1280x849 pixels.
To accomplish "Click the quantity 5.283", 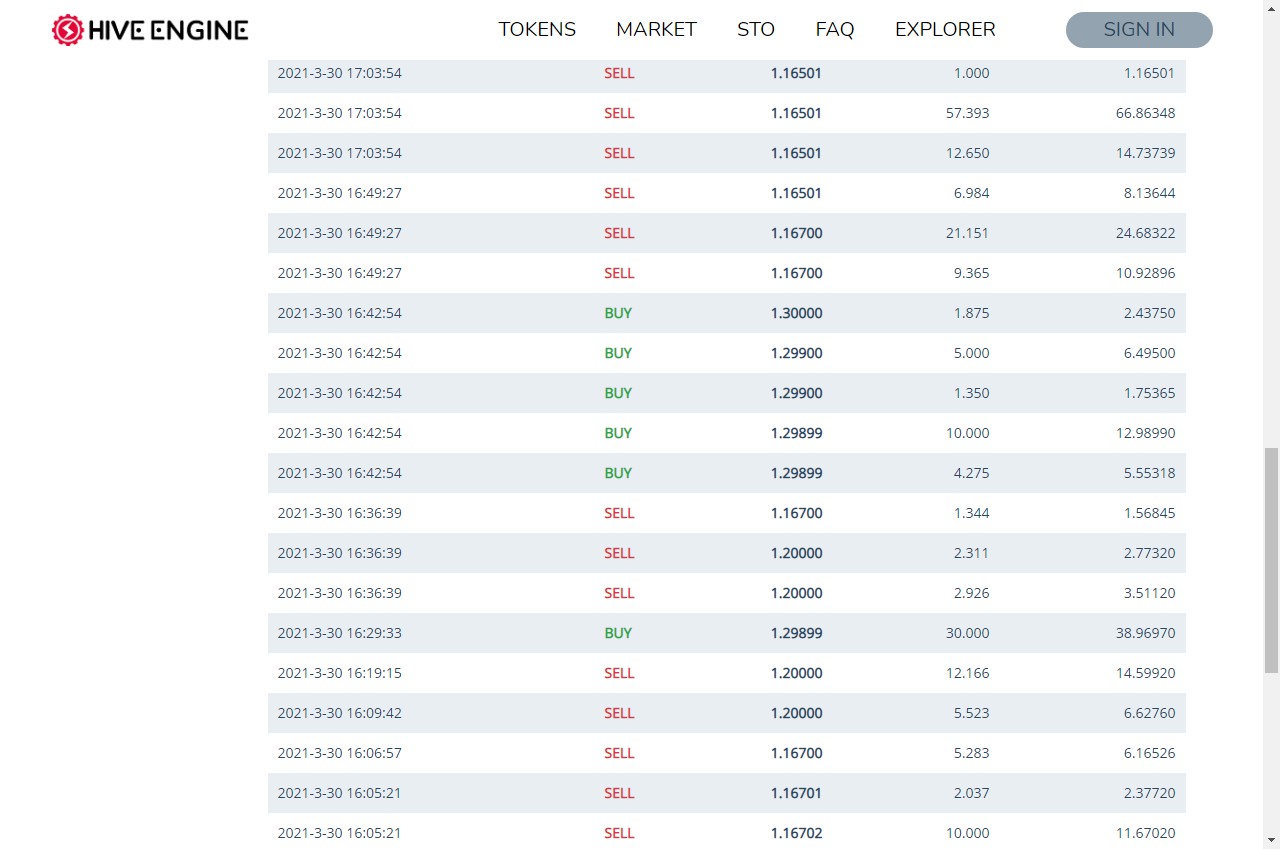I will (x=971, y=753).
